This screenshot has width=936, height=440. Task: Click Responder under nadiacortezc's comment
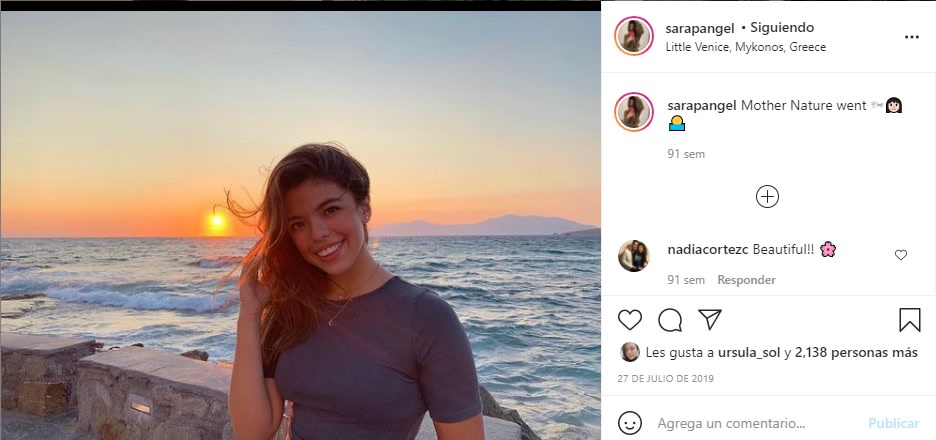coord(746,280)
